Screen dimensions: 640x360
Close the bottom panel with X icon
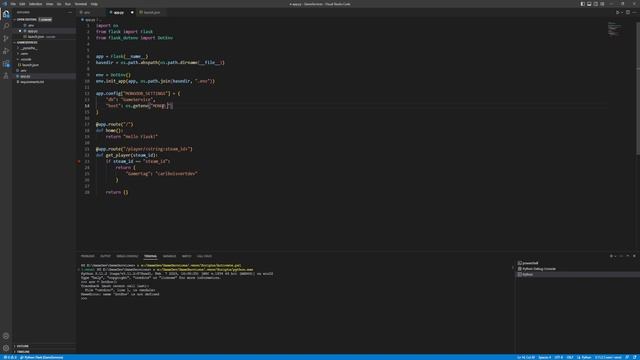[x=634, y=256]
